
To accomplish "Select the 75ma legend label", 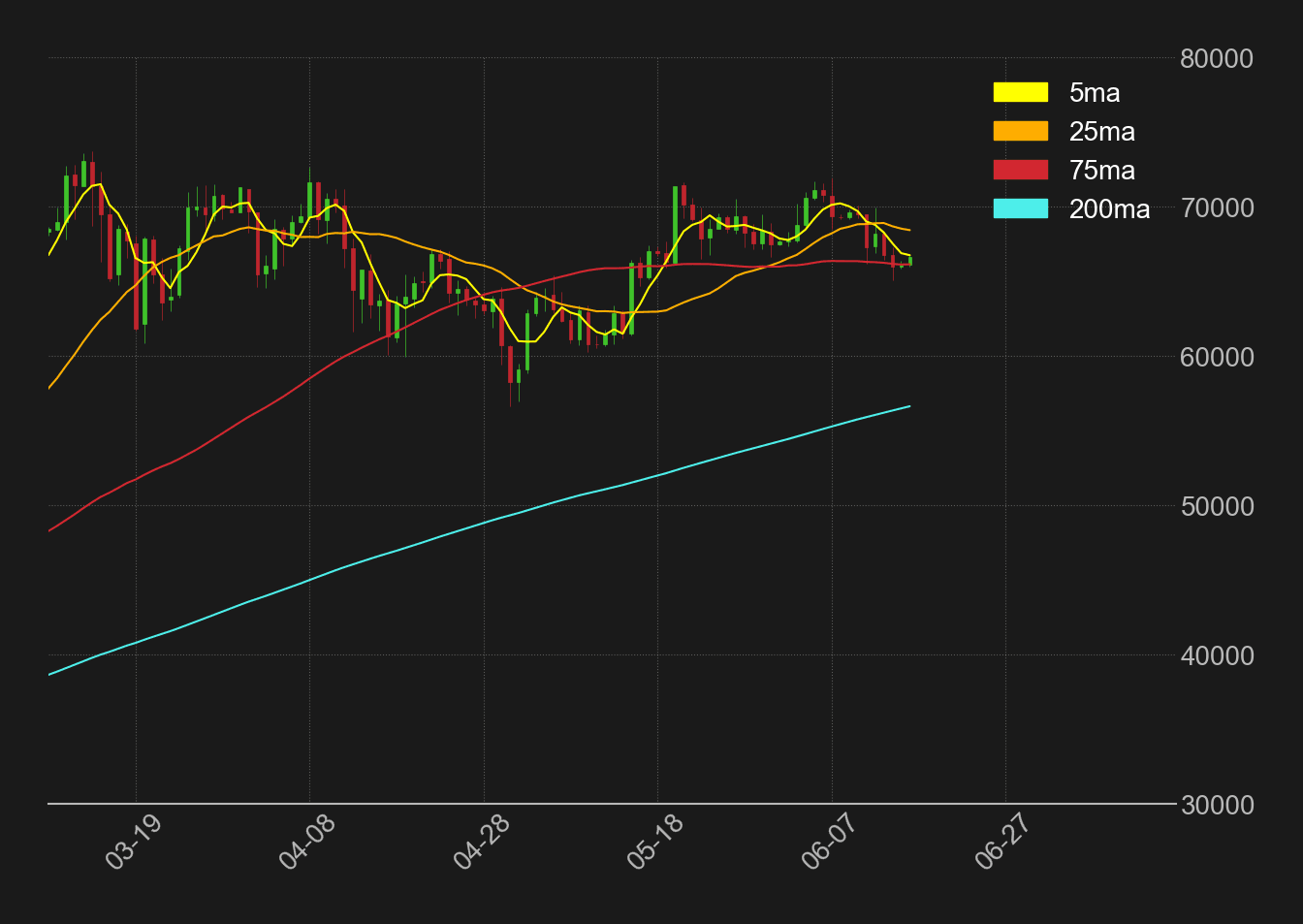I will [x=1101, y=171].
